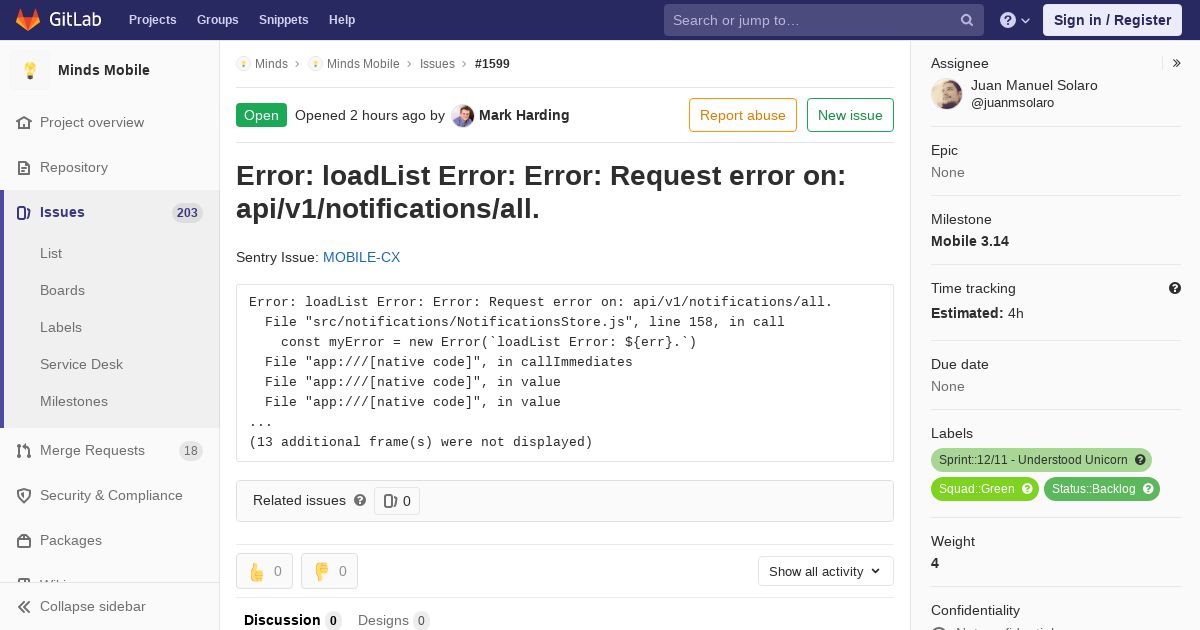The image size is (1200, 630).
Task: Click the Time tracking help icon
Action: point(1175,288)
